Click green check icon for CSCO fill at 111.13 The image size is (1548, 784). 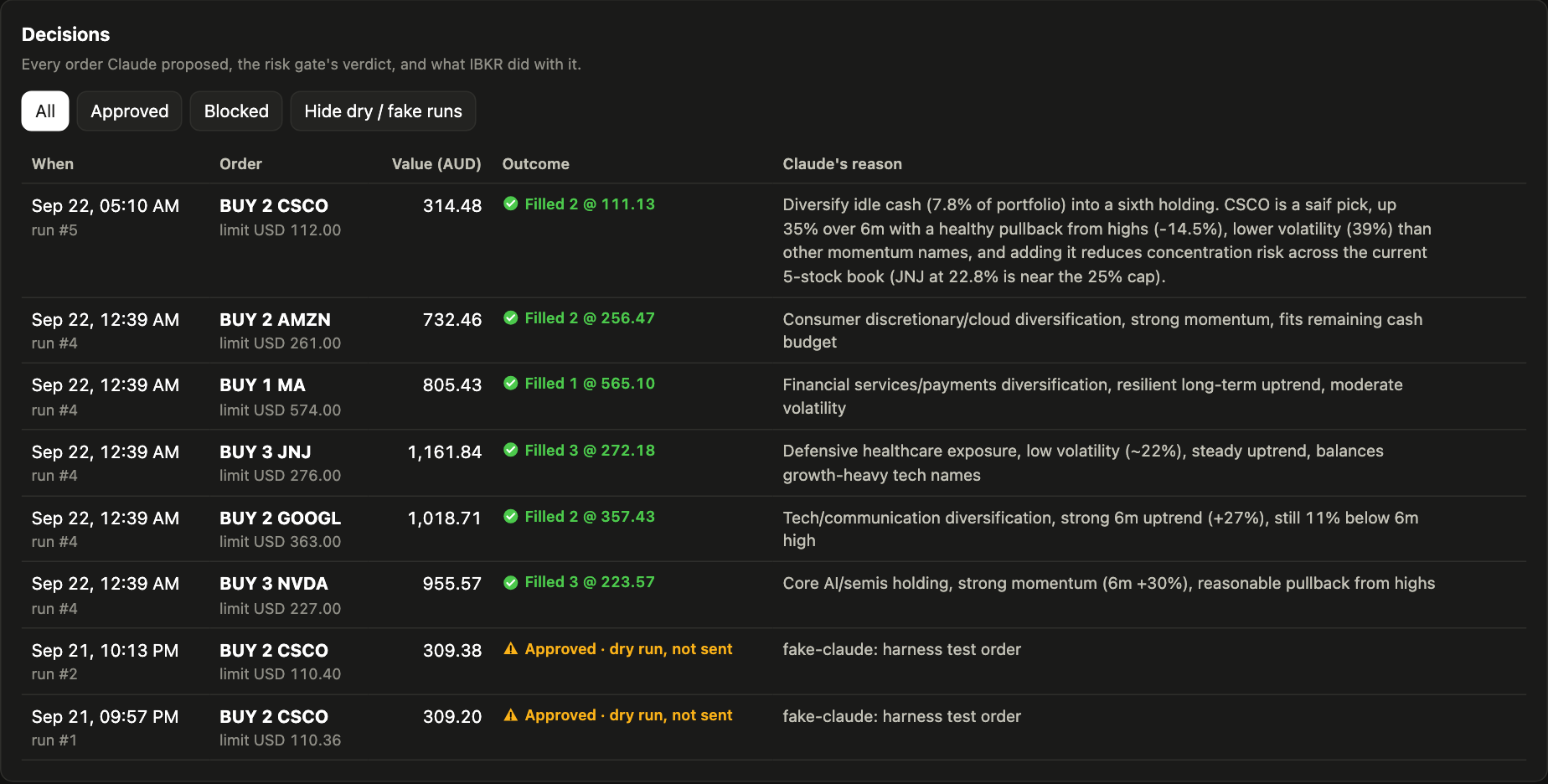click(x=510, y=204)
